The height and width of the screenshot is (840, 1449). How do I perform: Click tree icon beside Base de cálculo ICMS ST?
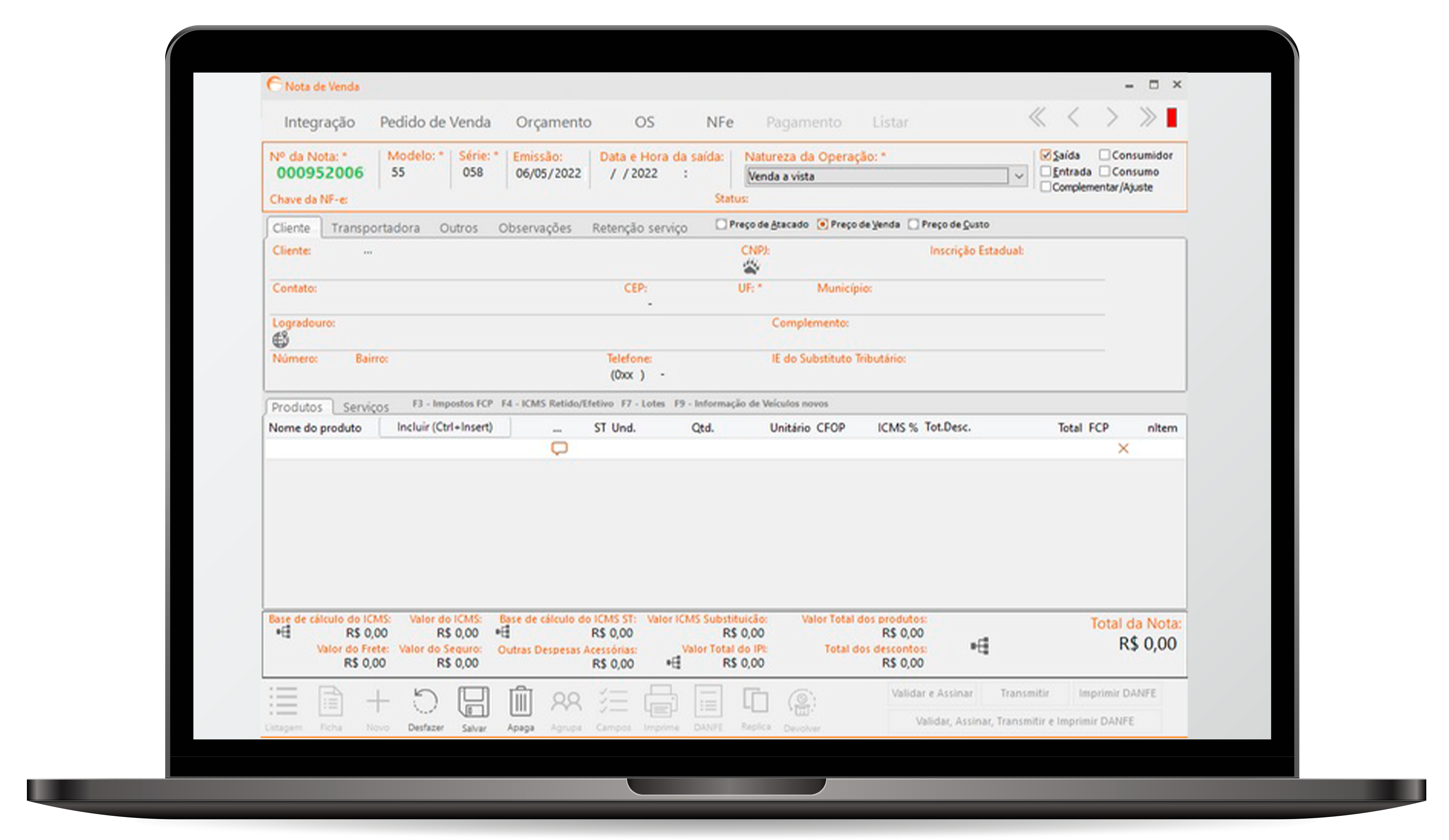coord(503,633)
